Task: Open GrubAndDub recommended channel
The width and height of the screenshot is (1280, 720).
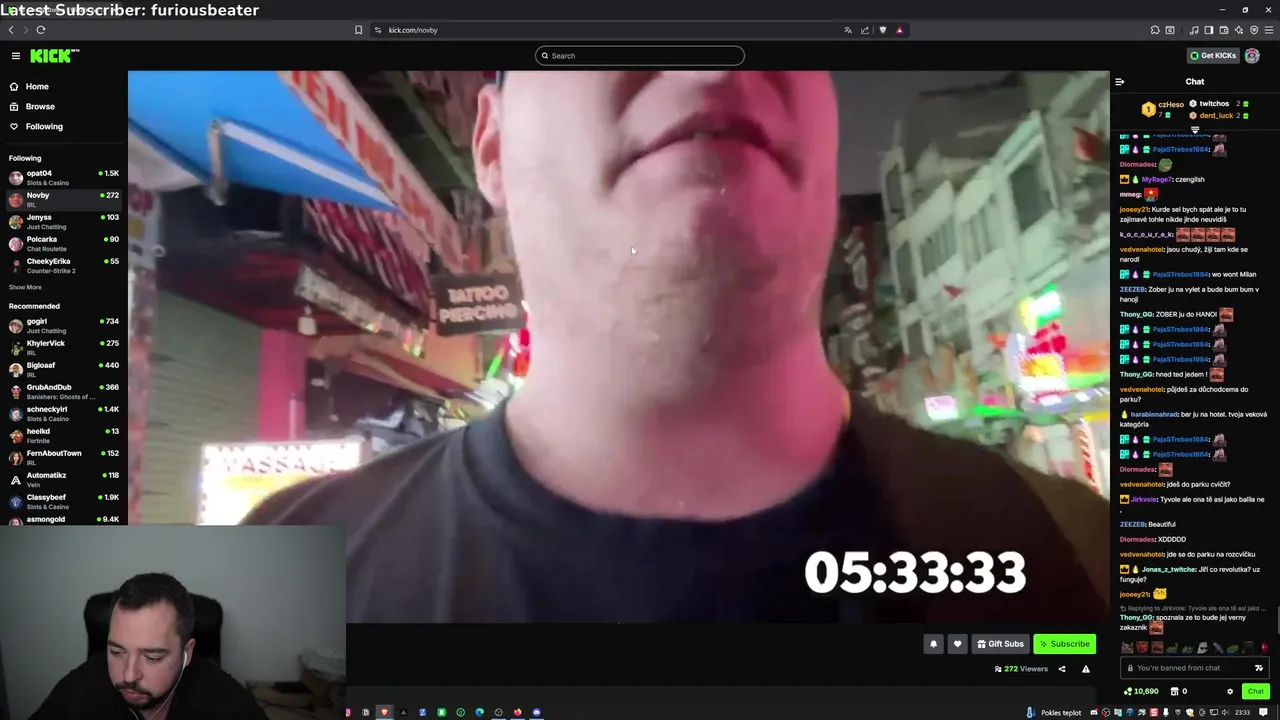Action: [64, 392]
